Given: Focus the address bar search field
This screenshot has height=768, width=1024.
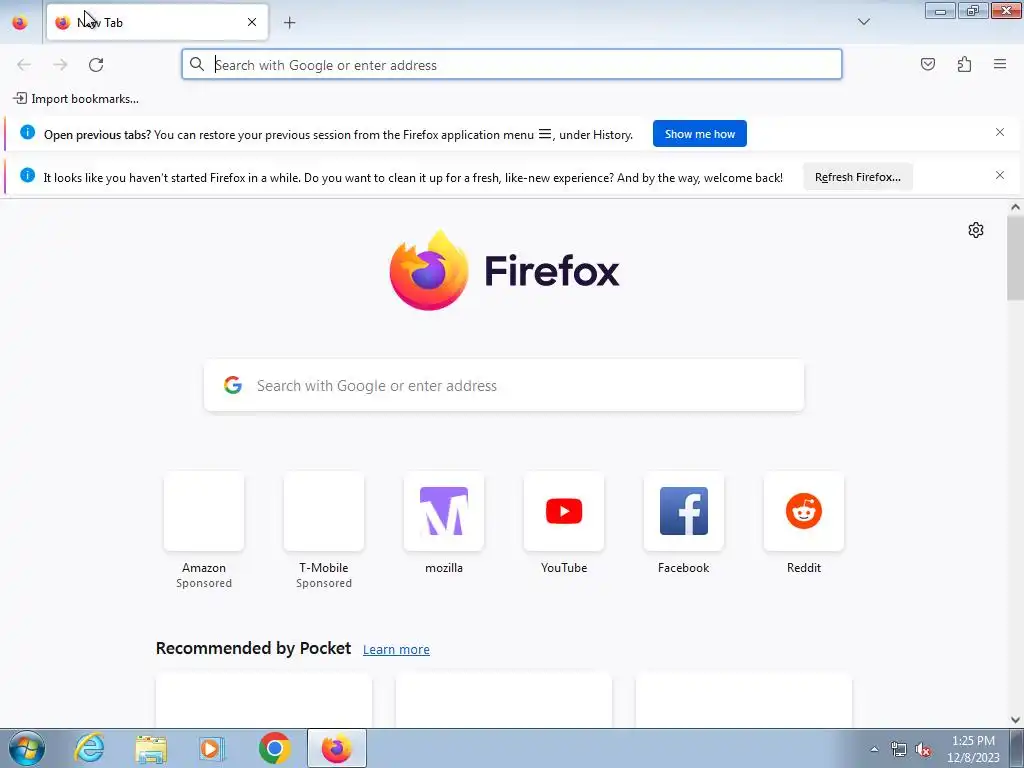Looking at the screenshot, I should tap(511, 65).
